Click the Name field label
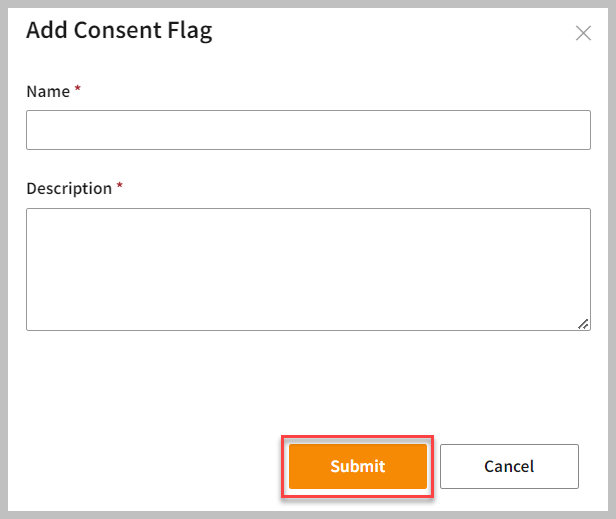 48,91
